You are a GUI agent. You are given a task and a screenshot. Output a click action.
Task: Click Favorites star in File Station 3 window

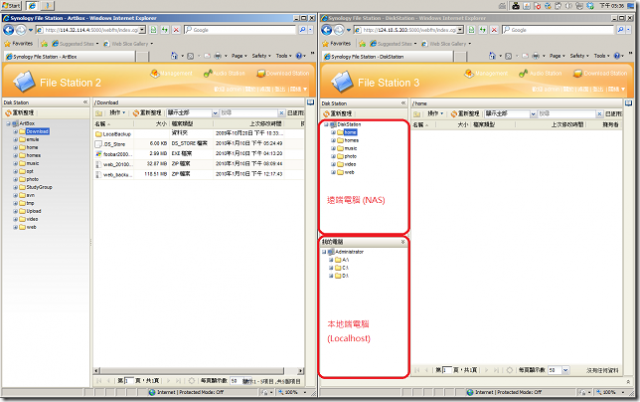[x=325, y=44]
